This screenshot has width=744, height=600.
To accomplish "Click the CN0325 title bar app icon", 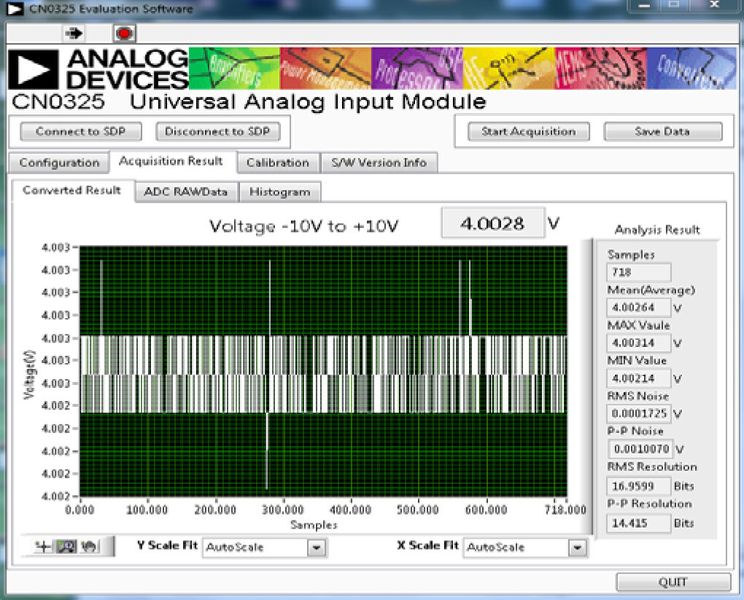I will coord(15,9).
